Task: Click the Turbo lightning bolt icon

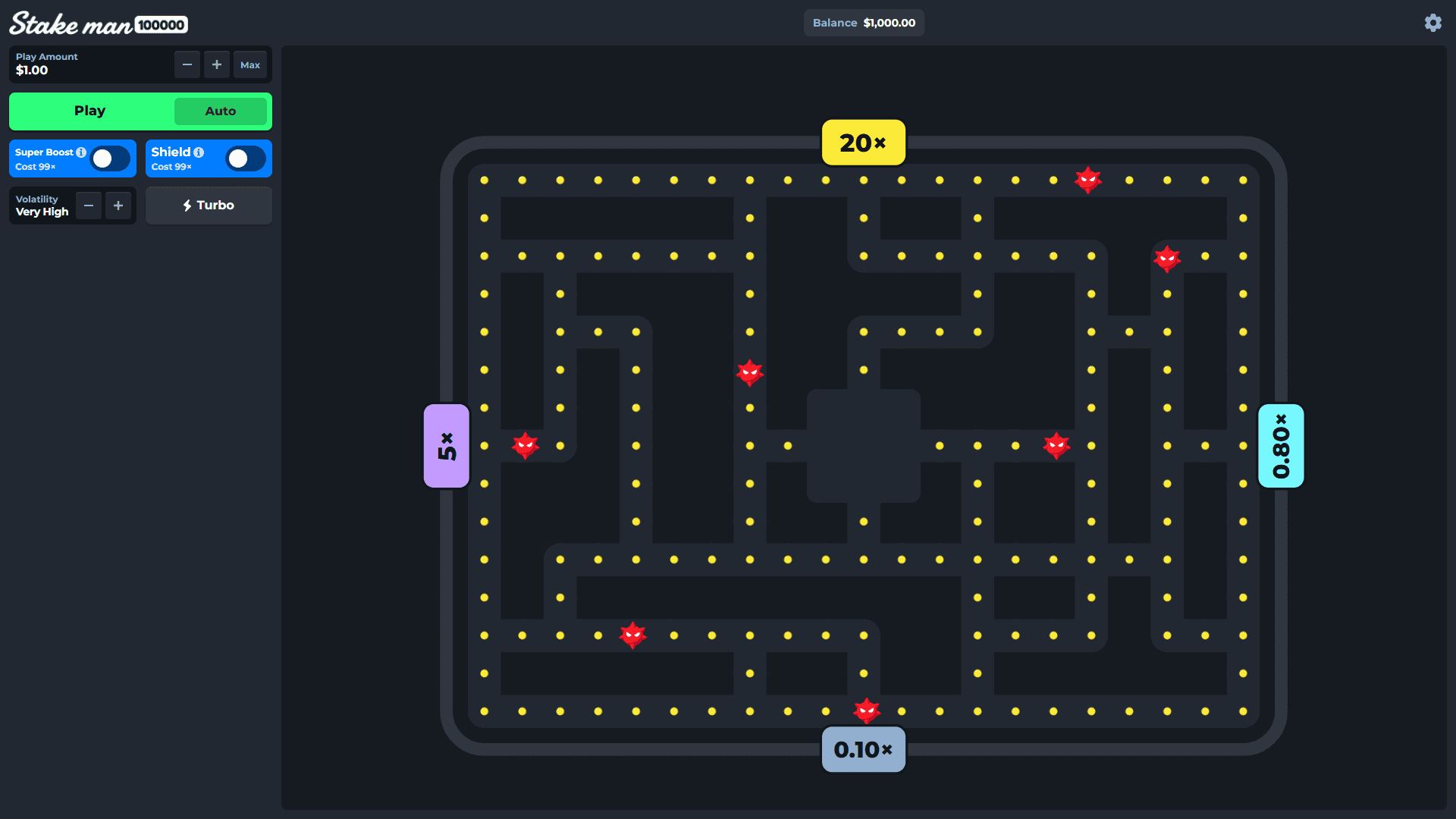Action: click(x=187, y=206)
